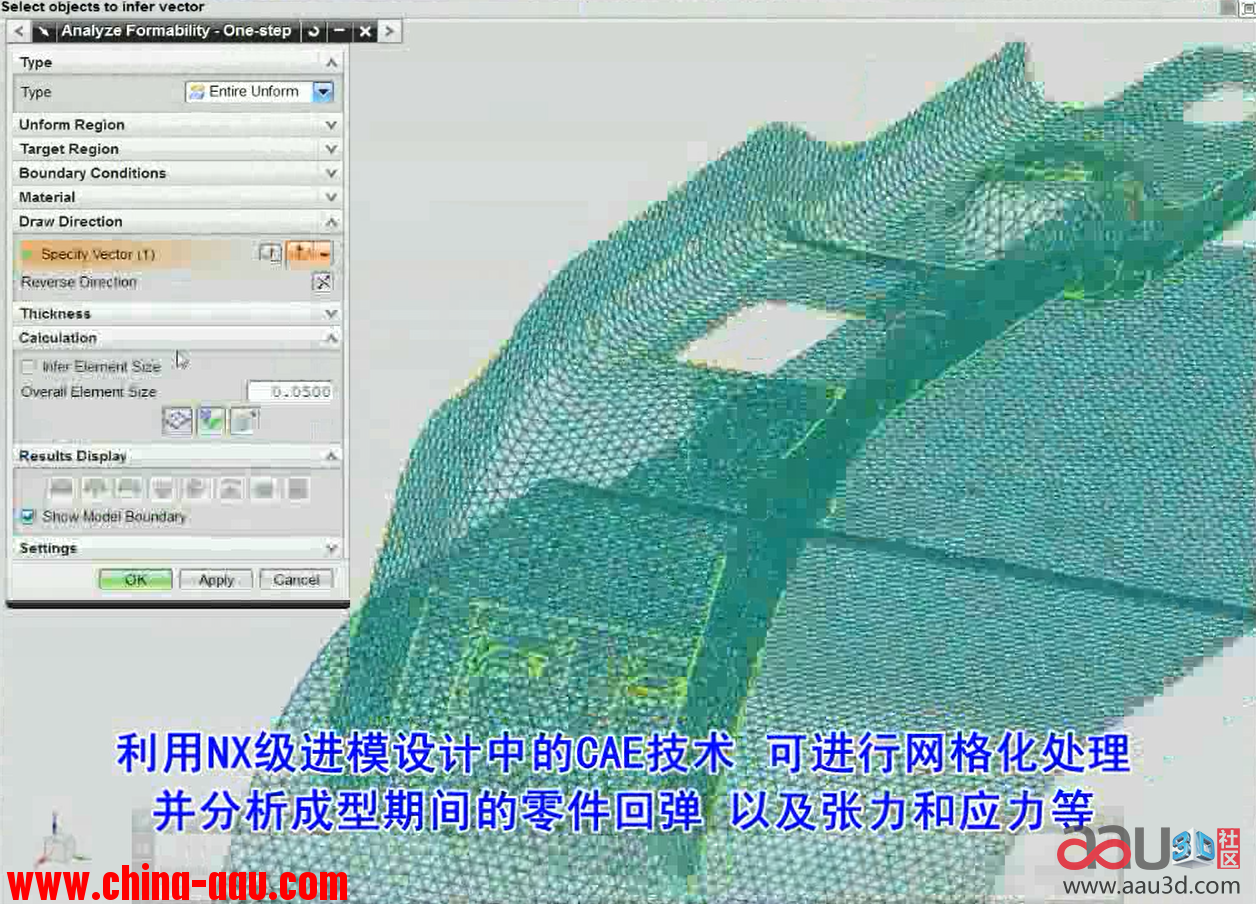Viewport: 1256px width, 904px height.
Task: Click the Reset icon in the dialog title bar
Action: tap(314, 31)
